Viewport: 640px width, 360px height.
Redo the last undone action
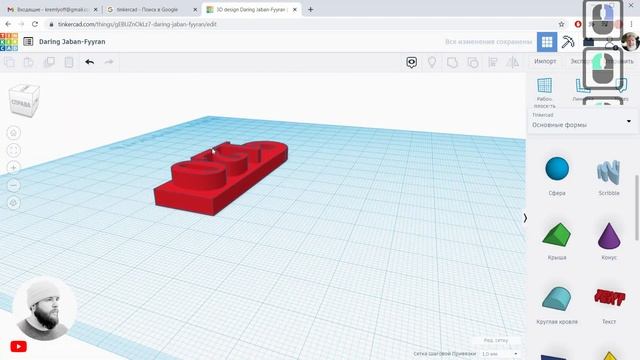[109, 62]
